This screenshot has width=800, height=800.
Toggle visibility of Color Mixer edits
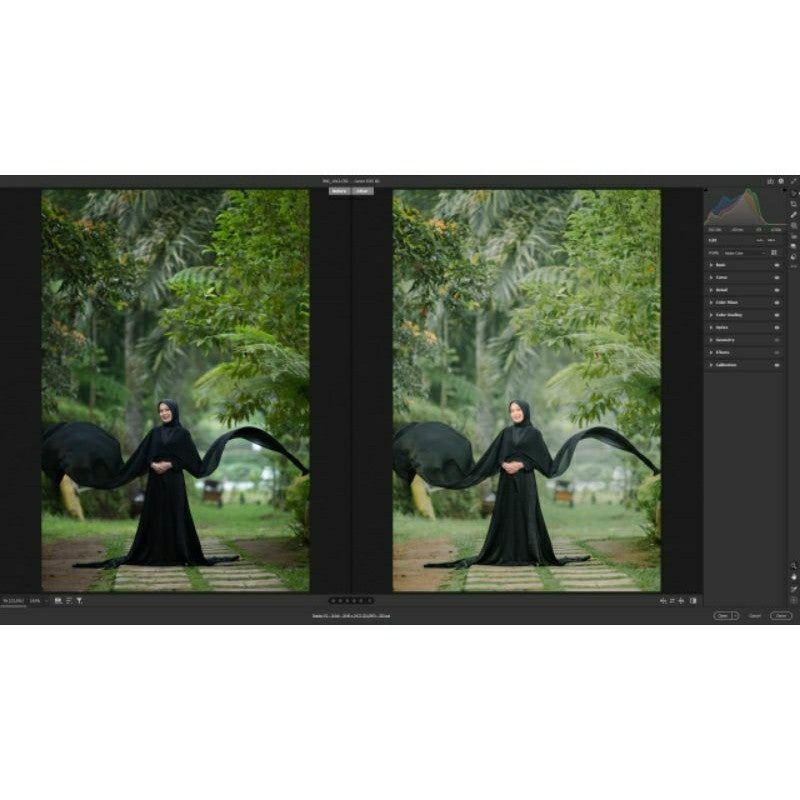click(777, 303)
